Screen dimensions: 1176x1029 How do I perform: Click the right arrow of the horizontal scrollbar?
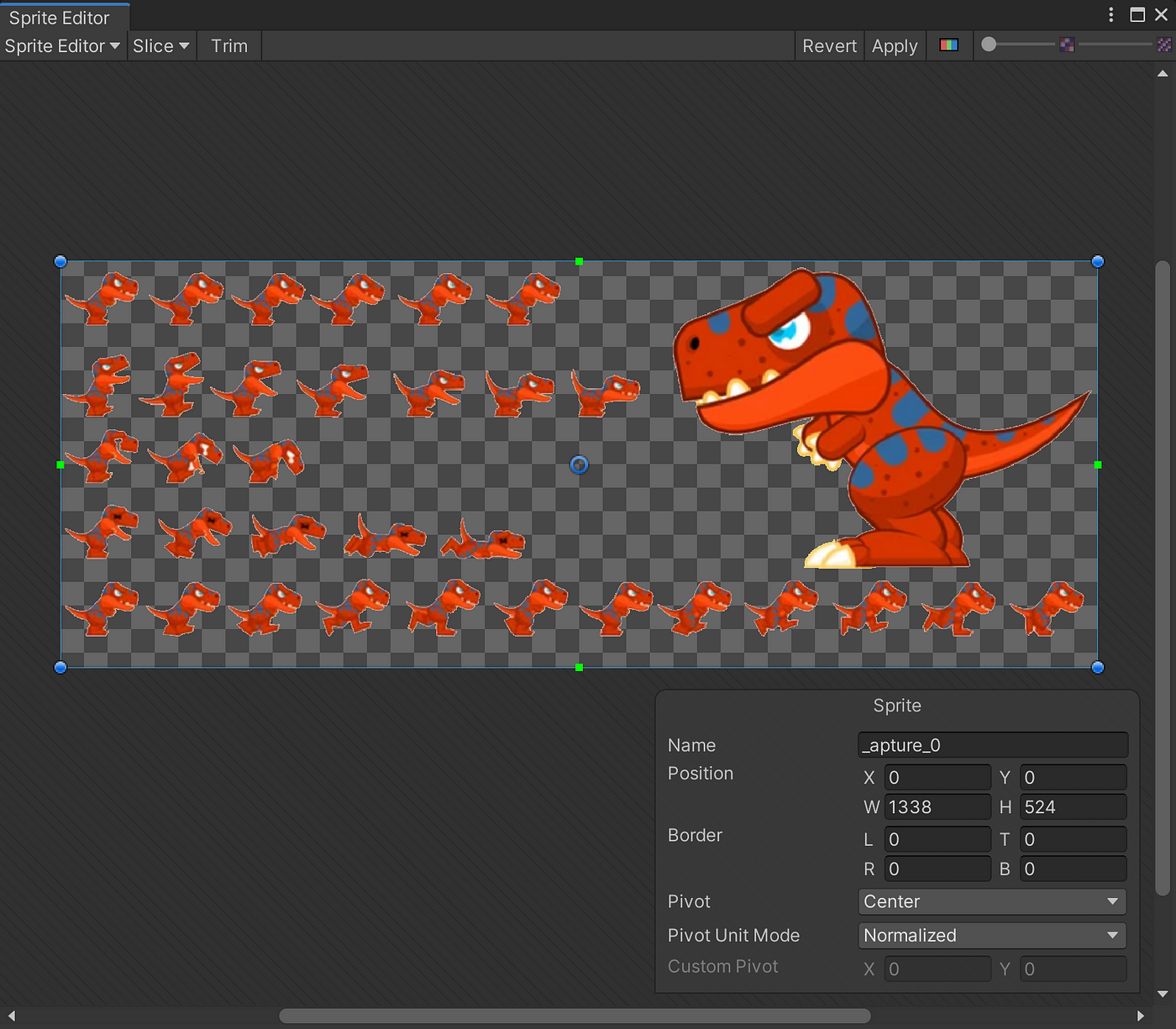point(1140,1016)
